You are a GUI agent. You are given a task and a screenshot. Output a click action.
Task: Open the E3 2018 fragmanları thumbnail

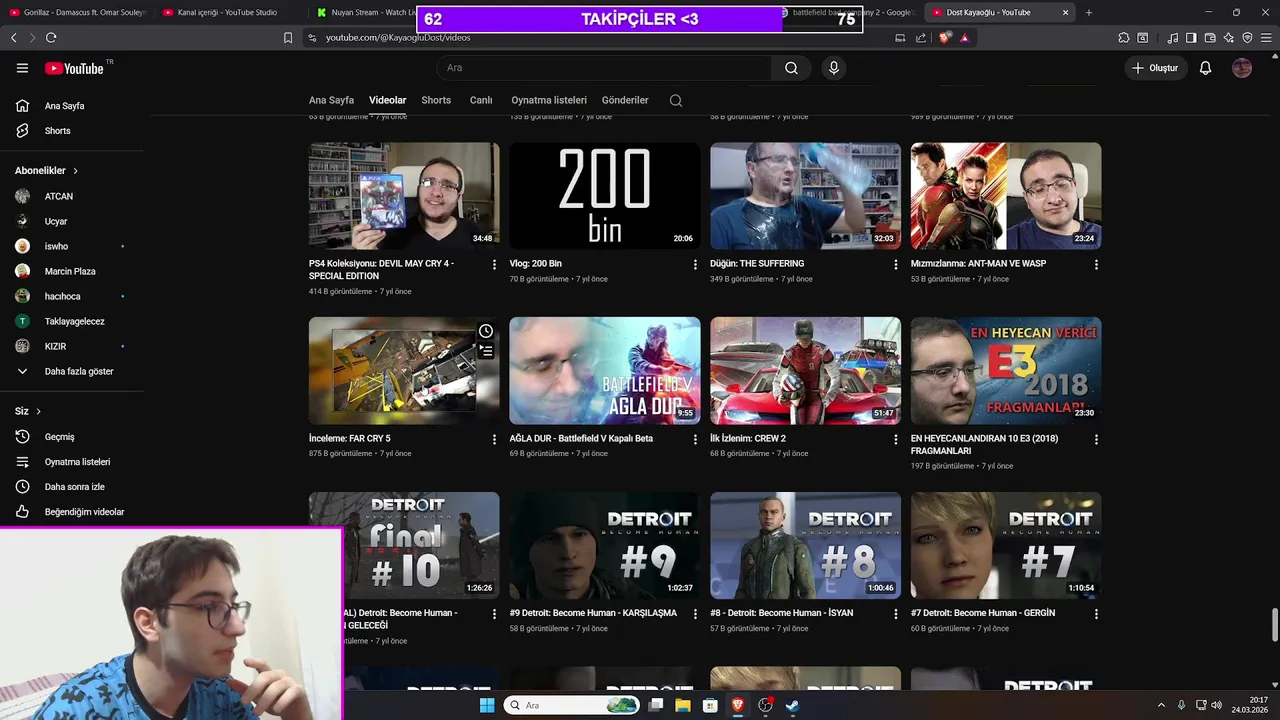pyautogui.click(x=1006, y=371)
